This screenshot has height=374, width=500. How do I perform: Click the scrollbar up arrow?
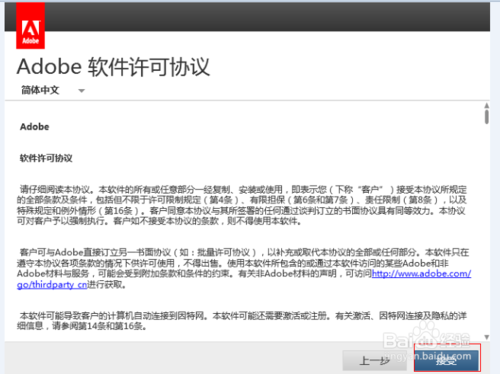tap(487, 105)
